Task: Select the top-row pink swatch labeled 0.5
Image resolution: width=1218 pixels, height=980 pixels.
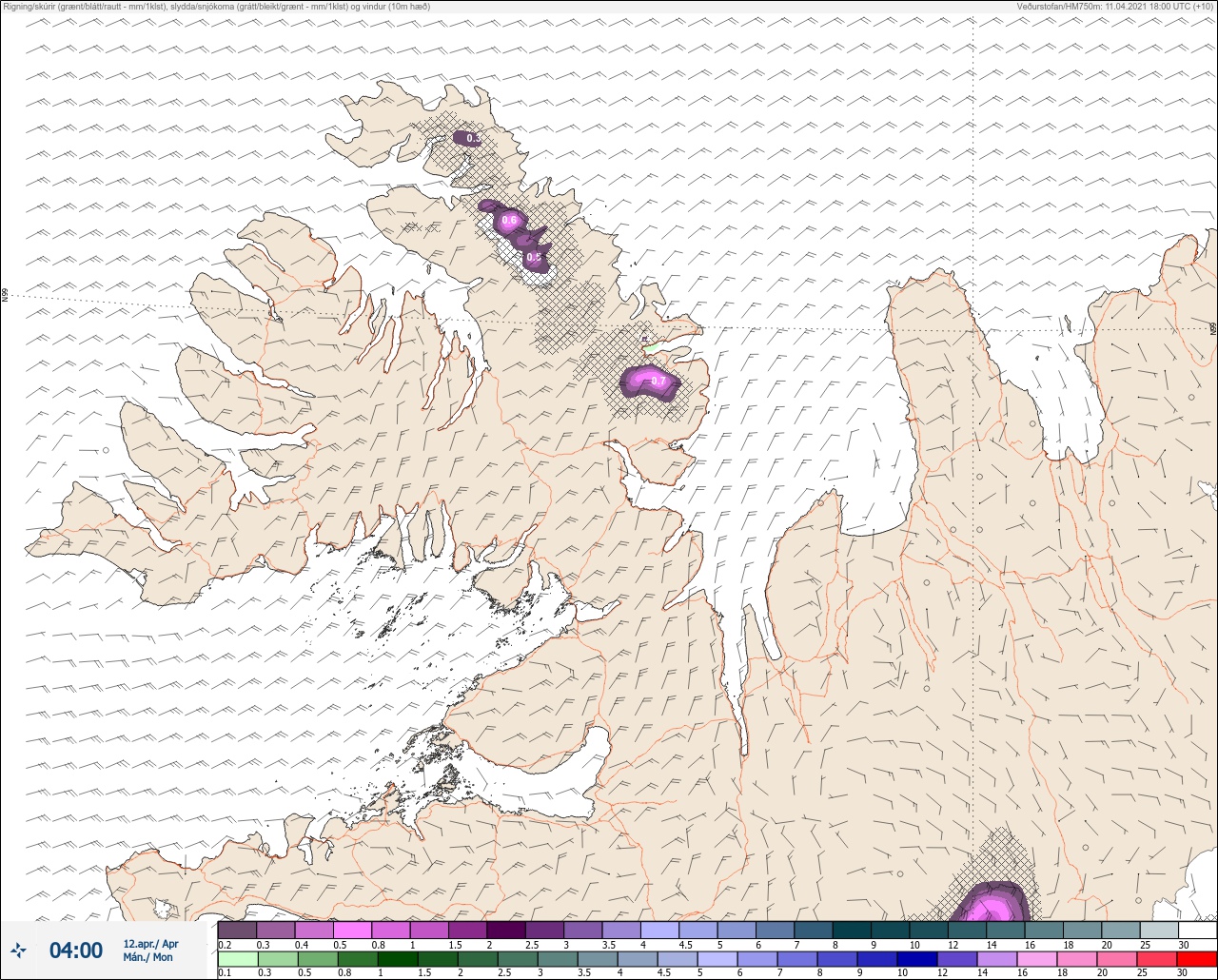Action: point(352,930)
